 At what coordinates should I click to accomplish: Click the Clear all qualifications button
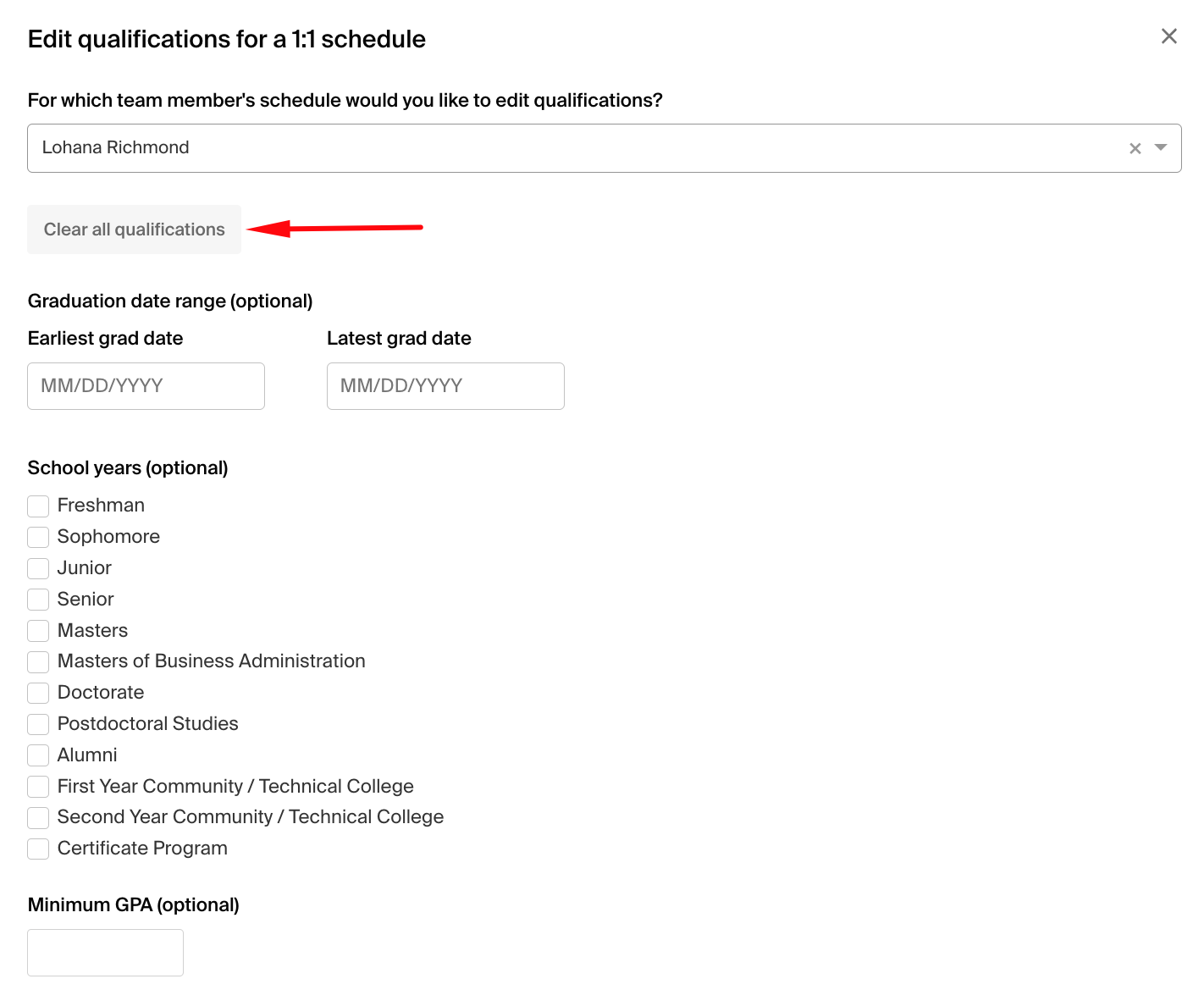point(134,229)
